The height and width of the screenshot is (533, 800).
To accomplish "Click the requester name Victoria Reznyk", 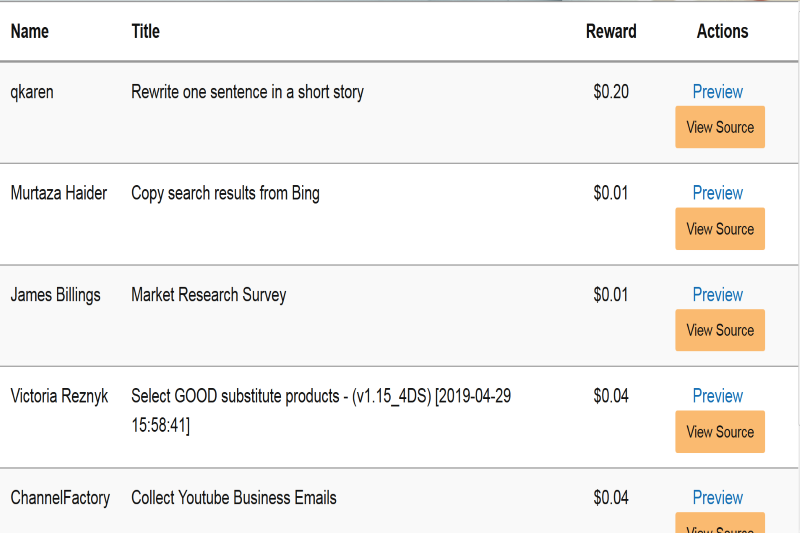I will (59, 396).
